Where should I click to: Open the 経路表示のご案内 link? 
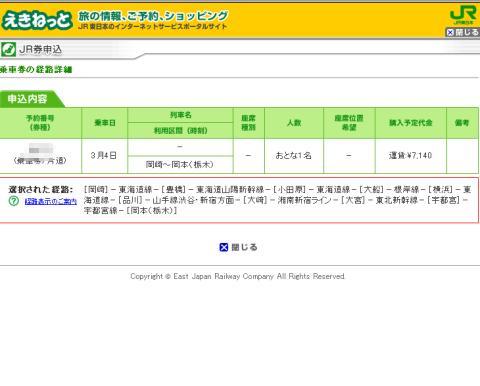[x=51, y=201]
